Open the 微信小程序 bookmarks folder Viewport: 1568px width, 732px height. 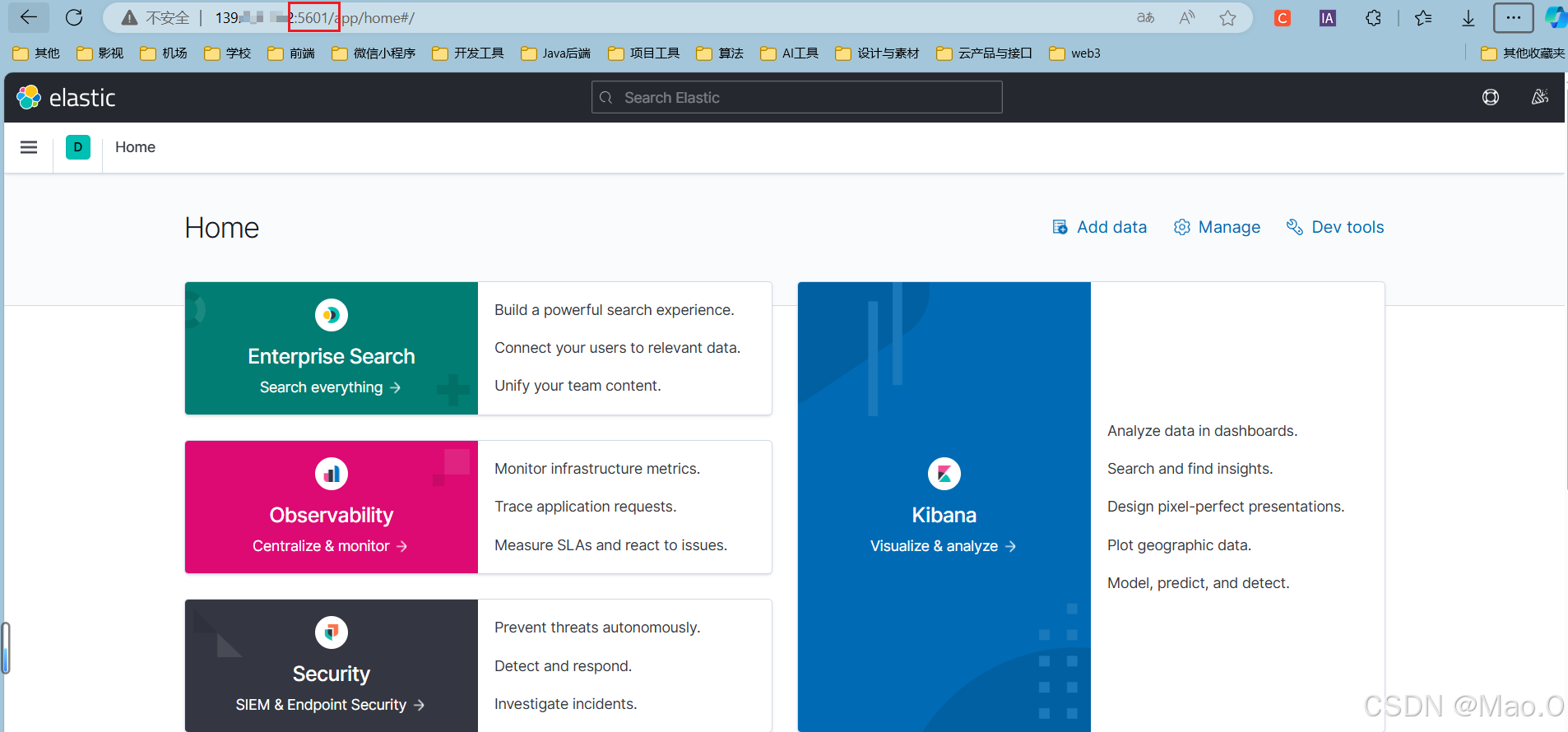(x=373, y=53)
